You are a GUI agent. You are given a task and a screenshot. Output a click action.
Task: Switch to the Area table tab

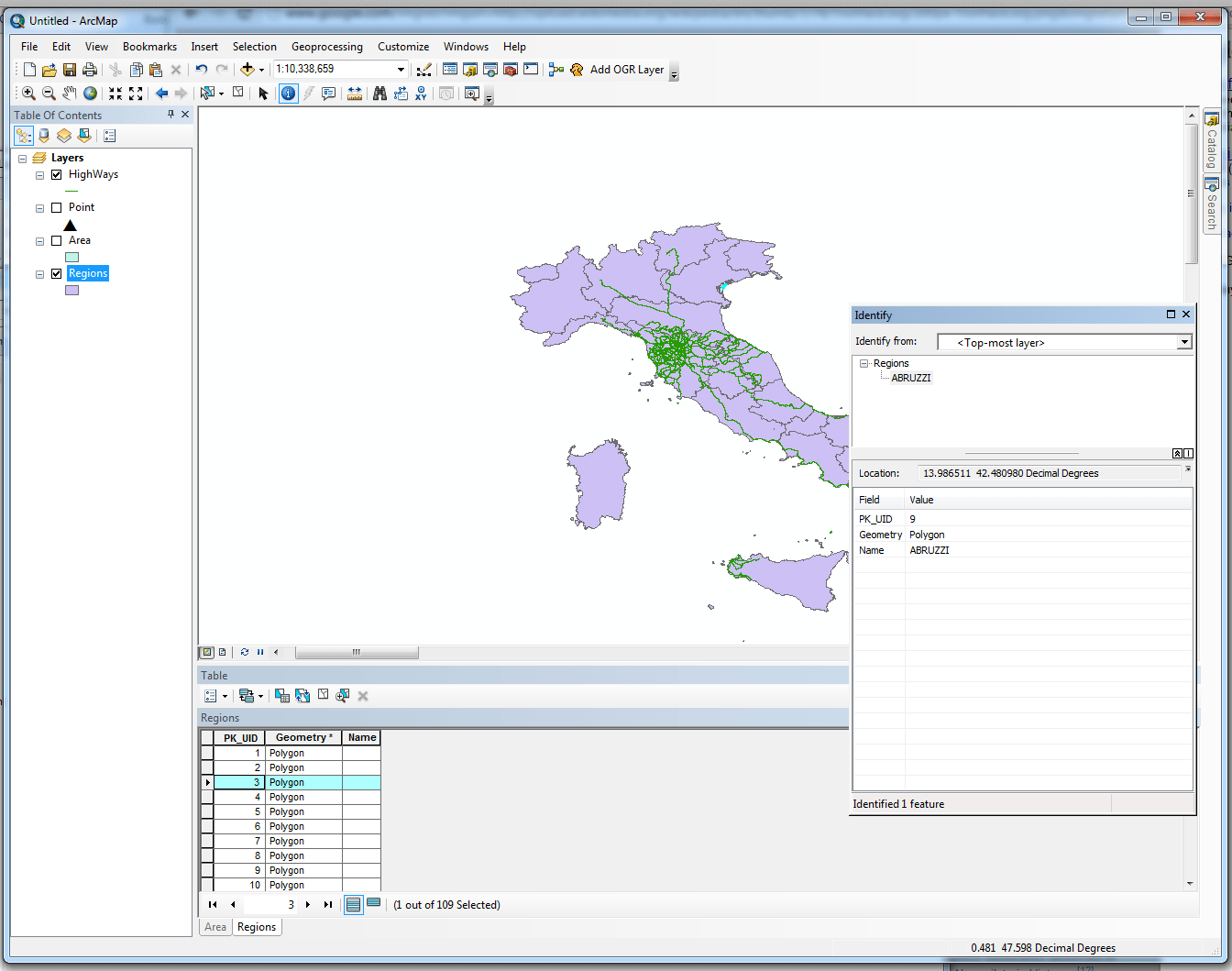[x=215, y=927]
